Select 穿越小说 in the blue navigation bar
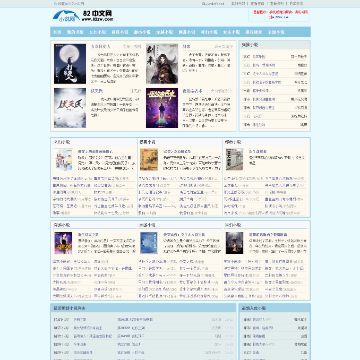This screenshot has width=360, height=360. point(165,32)
